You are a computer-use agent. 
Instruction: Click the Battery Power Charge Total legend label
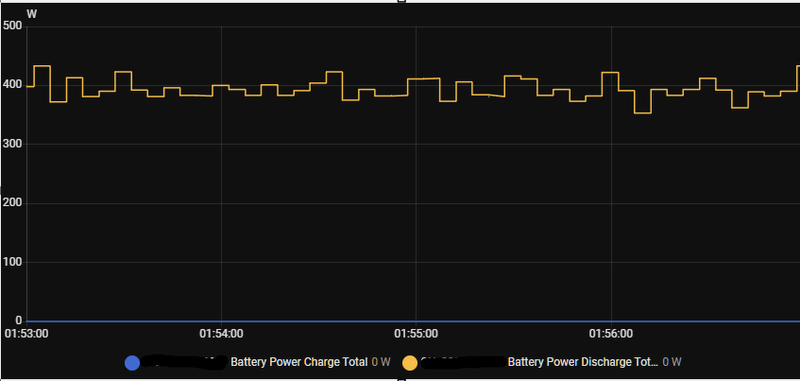pyautogui.click(x=299, y=362)
